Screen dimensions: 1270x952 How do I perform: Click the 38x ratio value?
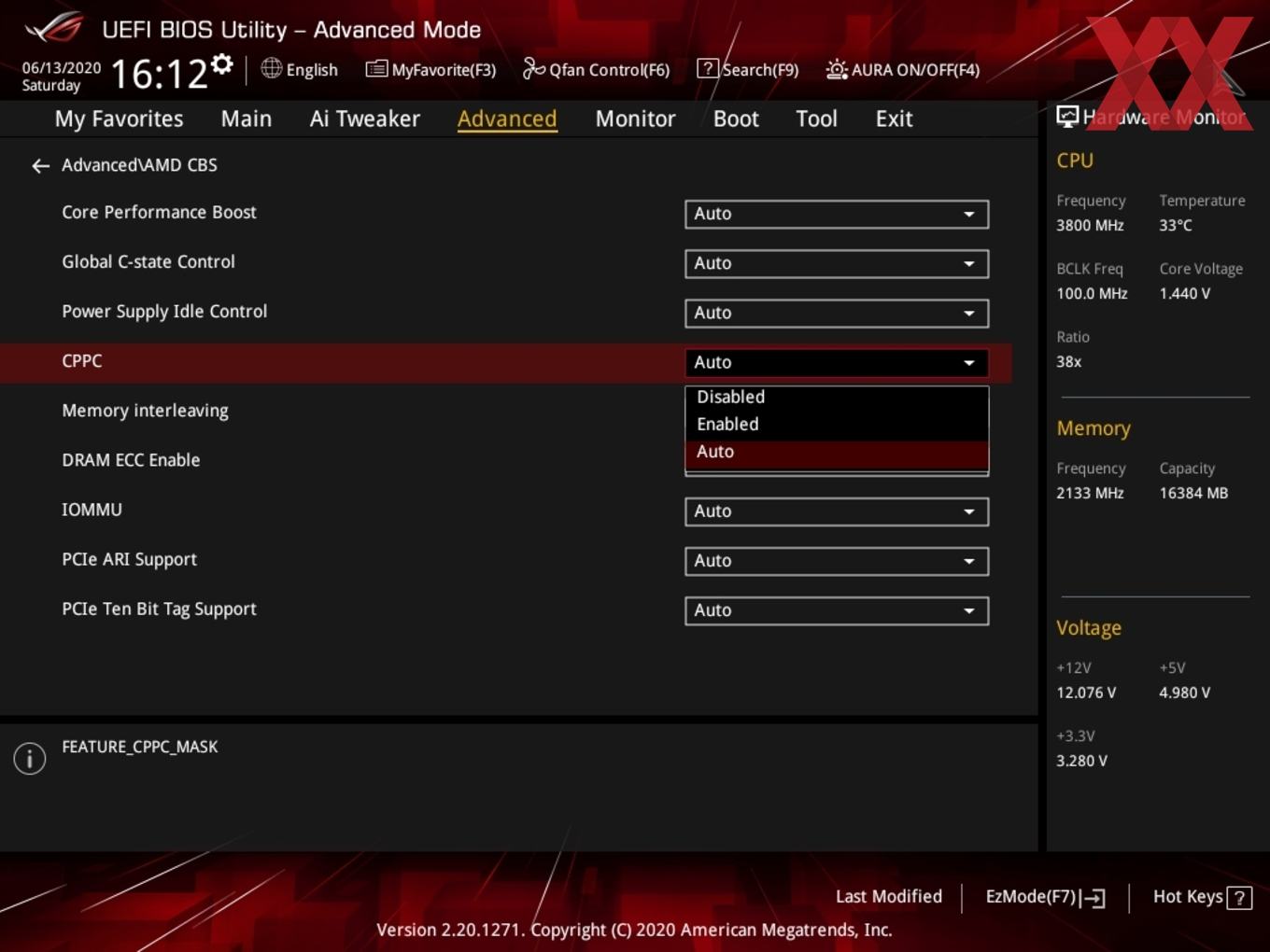pyautogui.click(x=1068, y=361)
